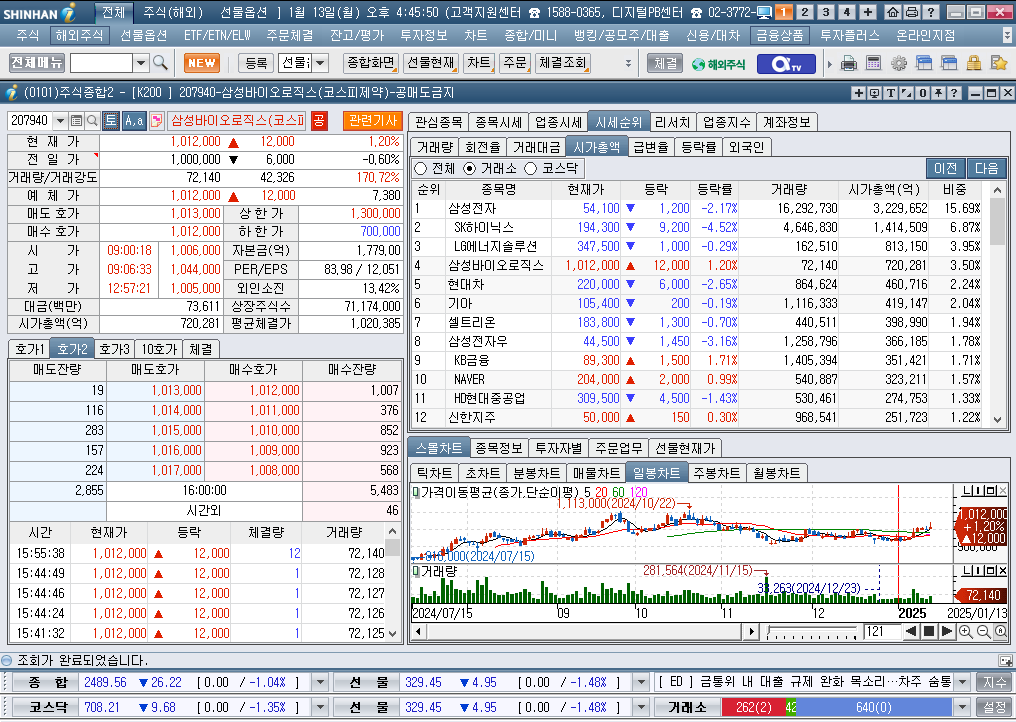Open the stock code list icon beside 207940

coord(76,121)
